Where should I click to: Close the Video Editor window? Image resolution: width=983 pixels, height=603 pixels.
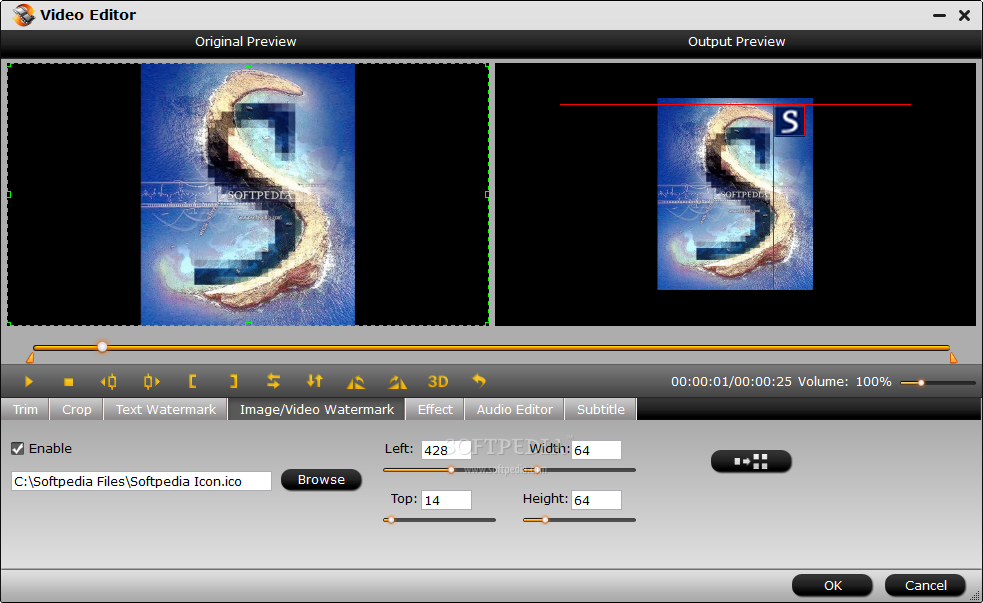pos(964,15)
